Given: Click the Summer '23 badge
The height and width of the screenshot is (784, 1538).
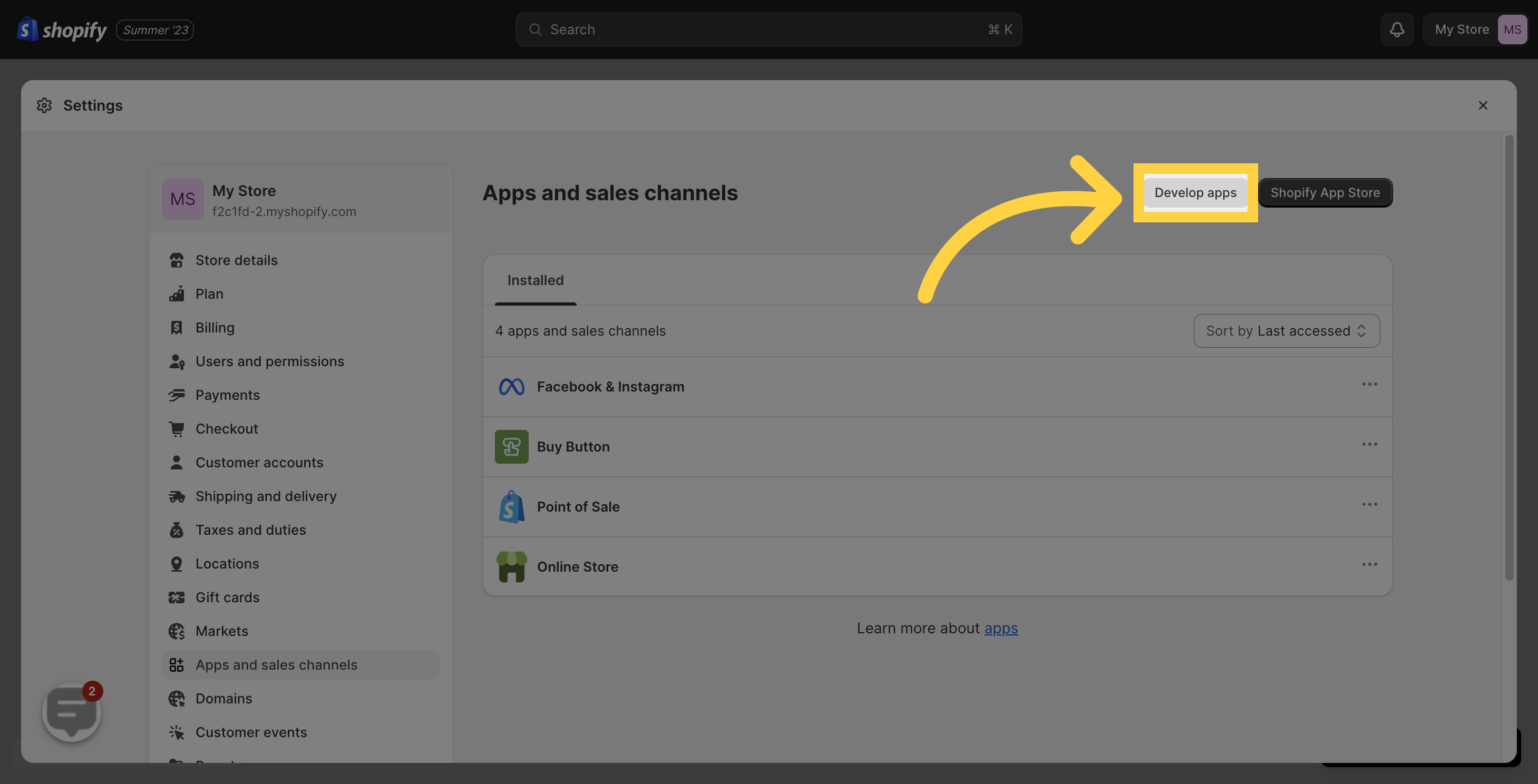Looking at the screenshot, I should pyautogui.click(x=154, y=30).
